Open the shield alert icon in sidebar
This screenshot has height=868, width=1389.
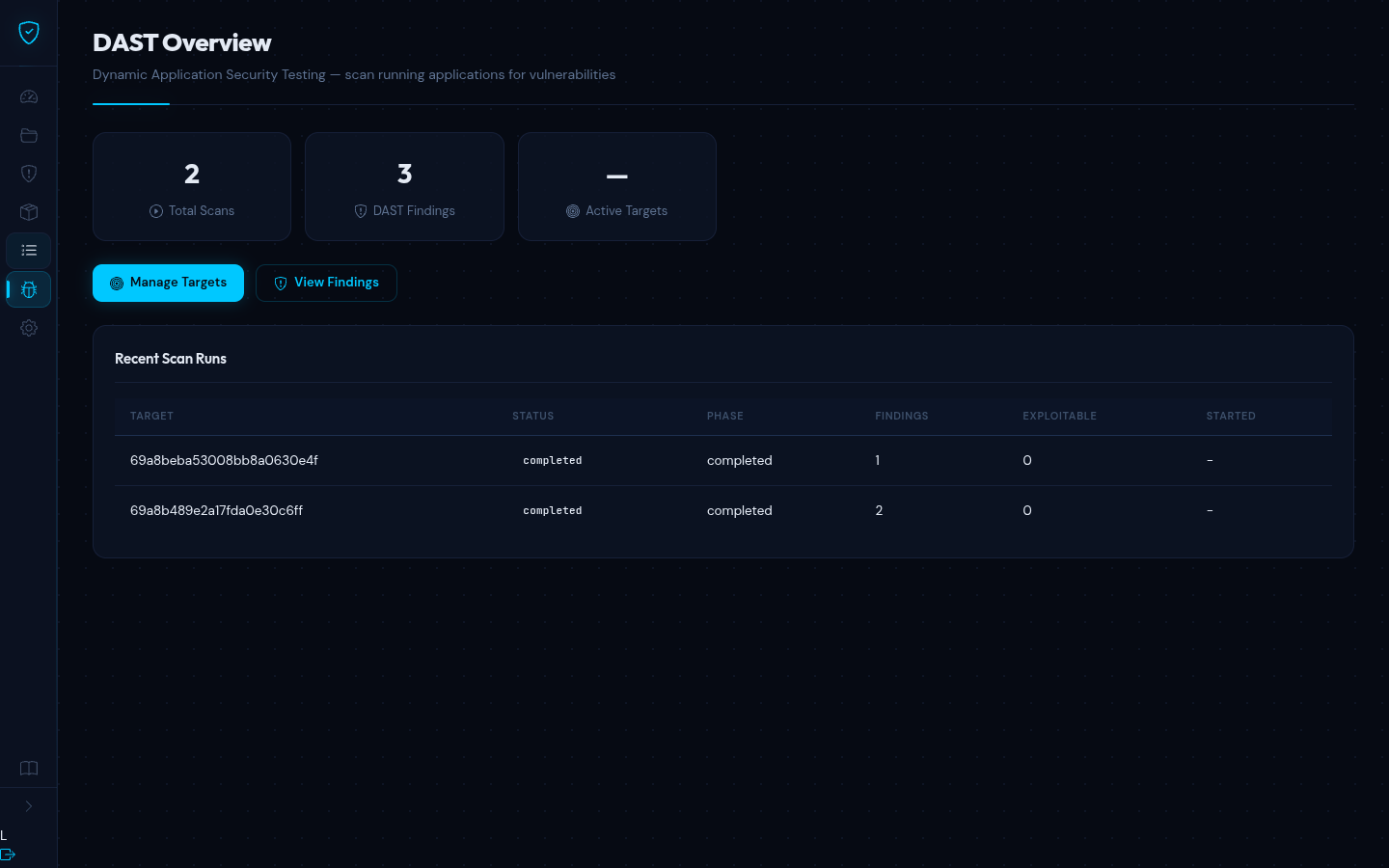[29, 174]
